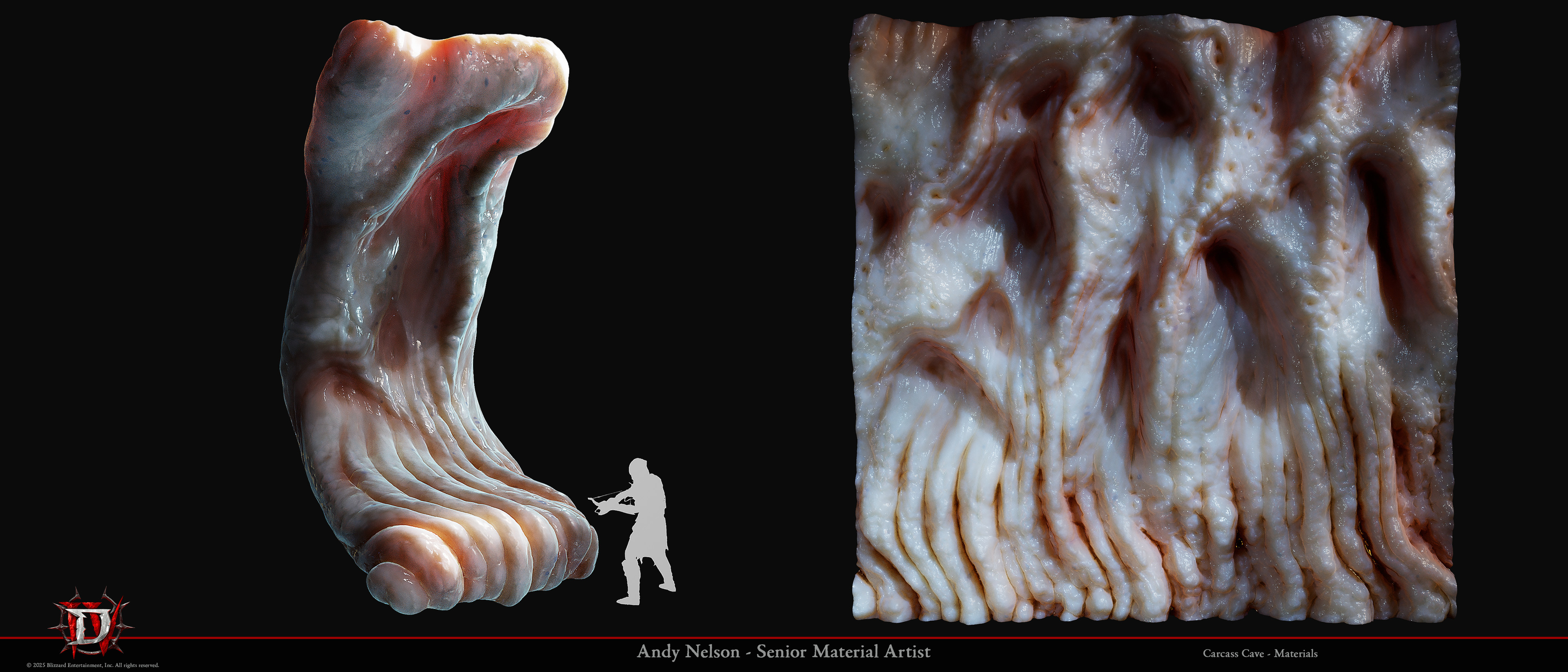Select the square flesh material swatch
This screenshot has width=1568, height=672.
click(1155, 319)
